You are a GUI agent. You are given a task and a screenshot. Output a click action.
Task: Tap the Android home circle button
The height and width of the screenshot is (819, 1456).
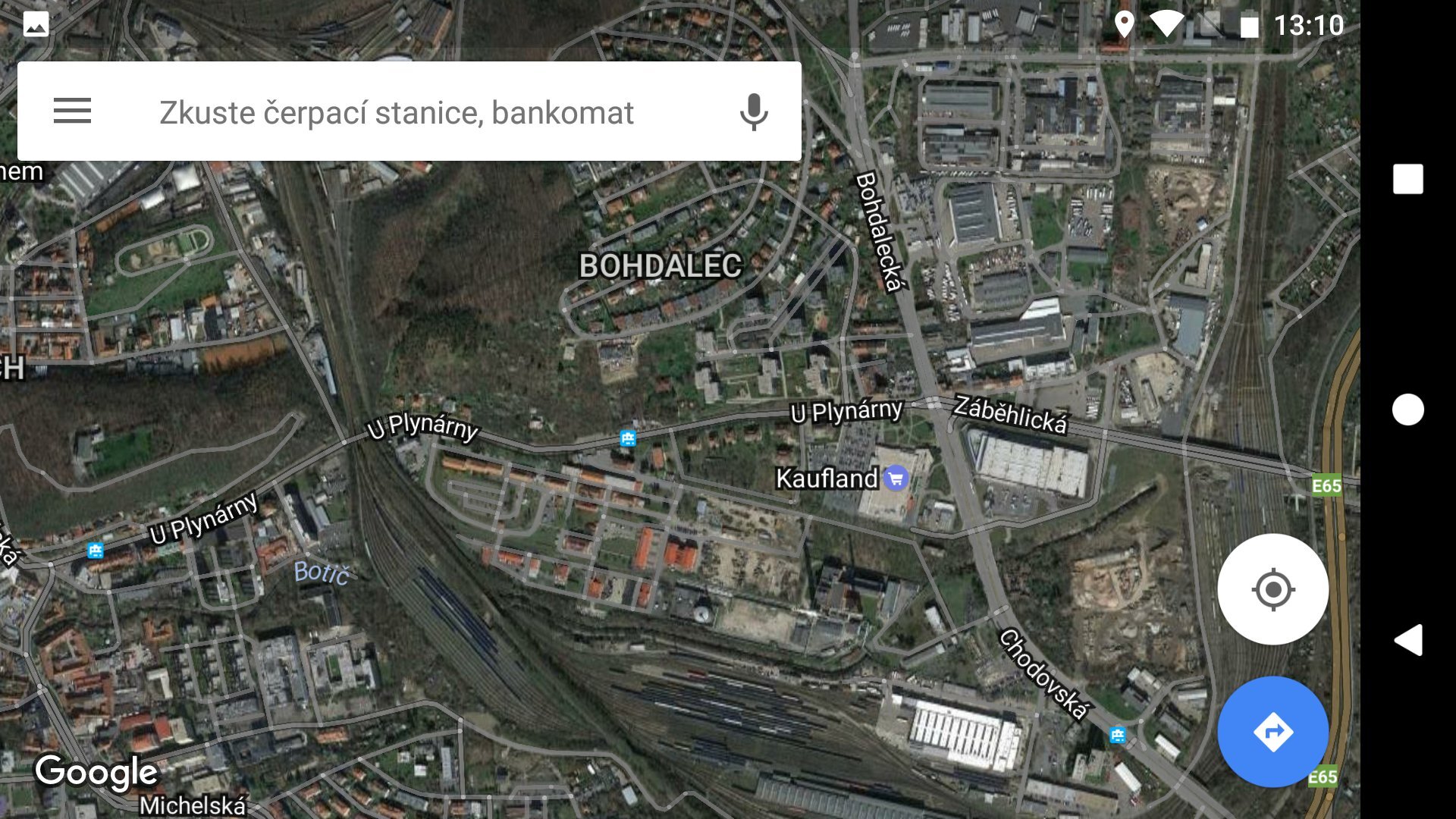(1408, 409)
